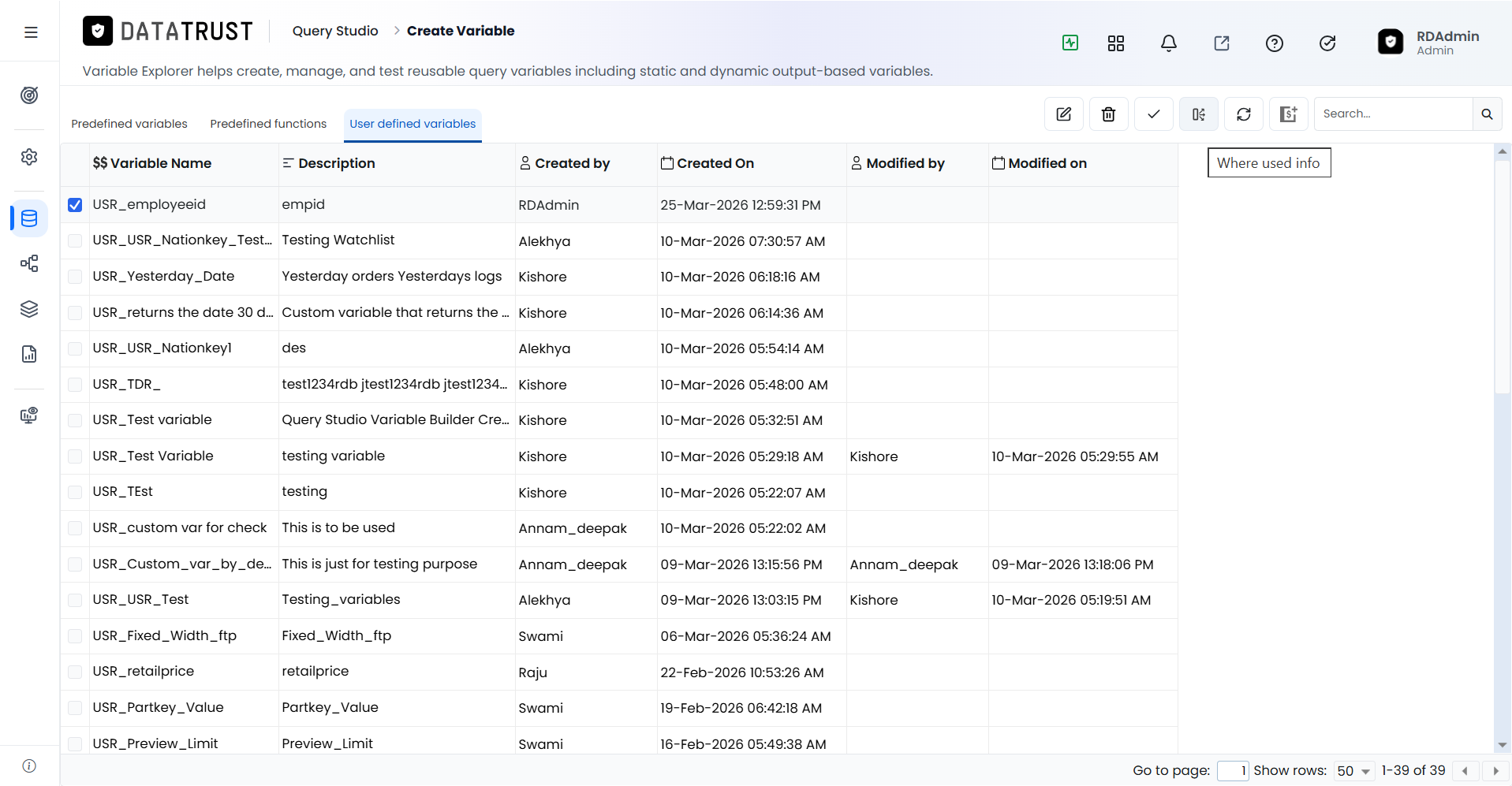The image size is (1512, 786).
Task: Click the table refresh icon
Action: tap(1244, 114)
